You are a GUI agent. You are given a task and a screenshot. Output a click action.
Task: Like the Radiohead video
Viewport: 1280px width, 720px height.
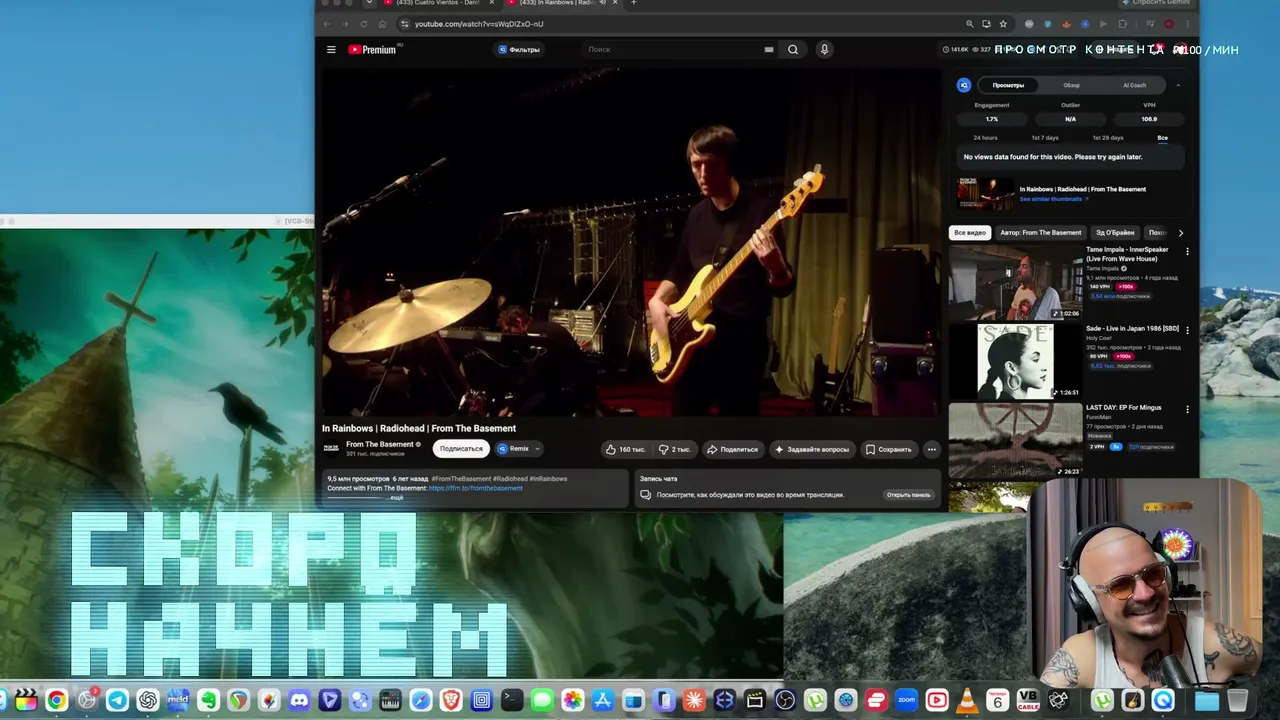point(625,449)
